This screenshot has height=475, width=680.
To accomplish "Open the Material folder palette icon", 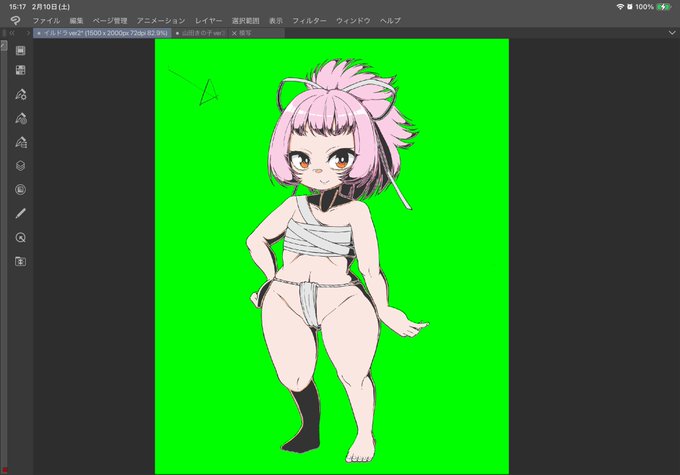I will click(x=20, y=261).
